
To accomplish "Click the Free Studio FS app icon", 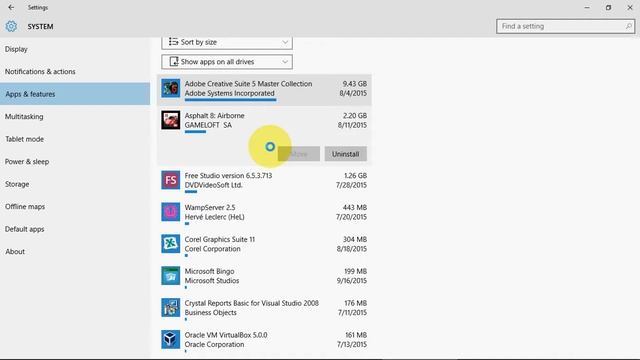I will click(x=170, y=180).
